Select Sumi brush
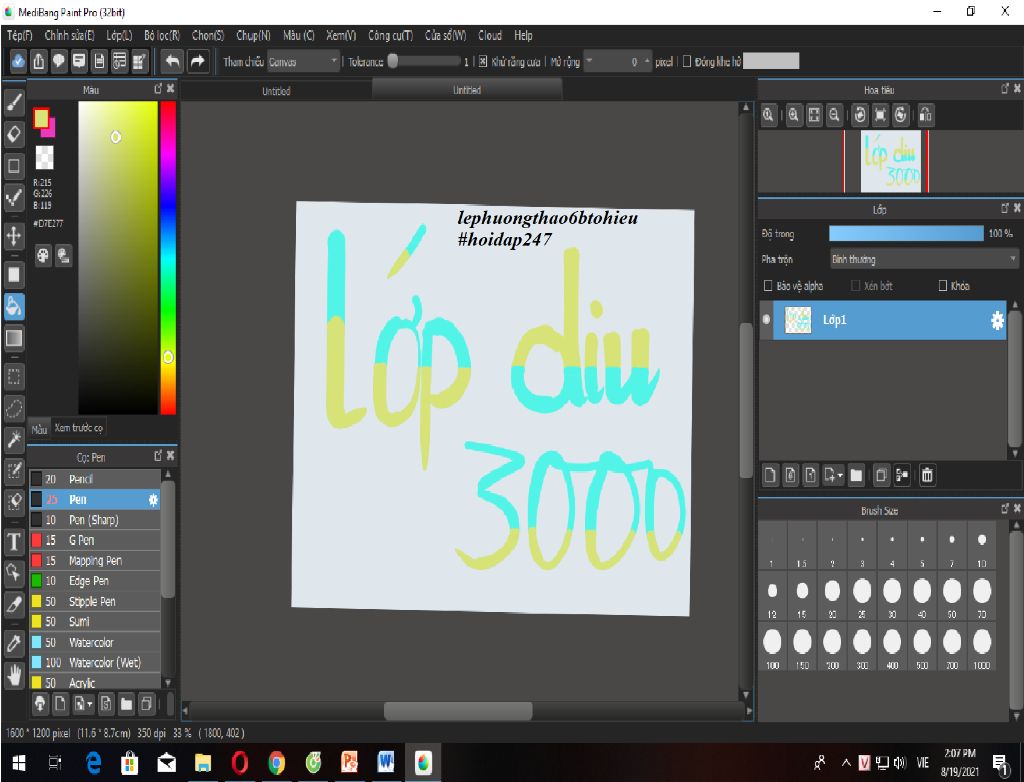The height and width of the screenshot is (782, 1024). pyautogui.click(x=95, y=621)
